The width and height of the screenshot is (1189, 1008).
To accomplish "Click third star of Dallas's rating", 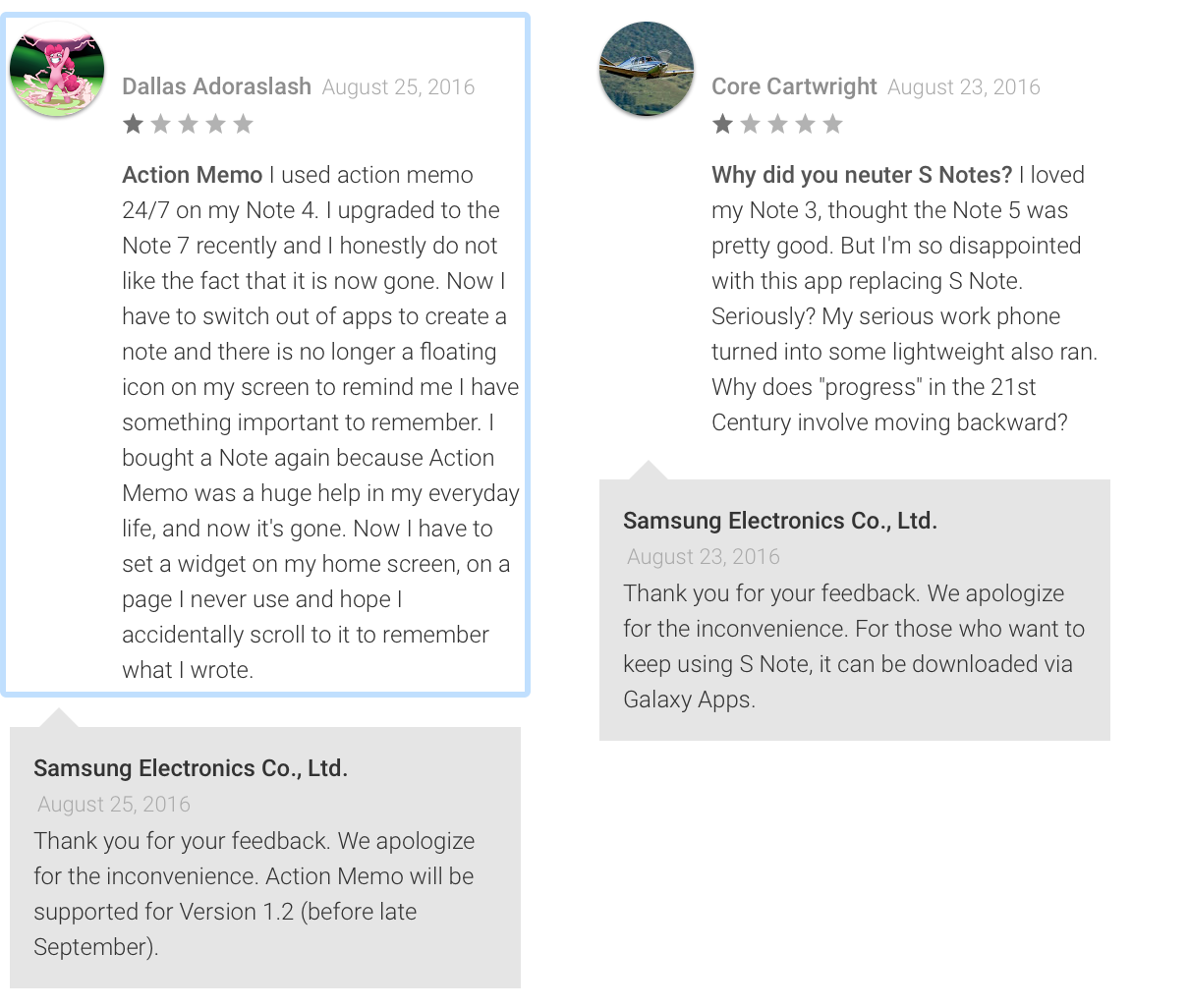I will (189, 124).
